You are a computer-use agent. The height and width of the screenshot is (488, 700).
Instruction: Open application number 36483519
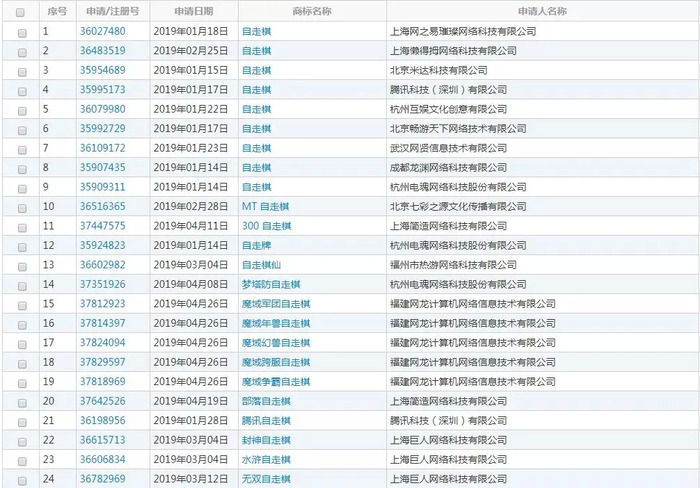click(x=103, y=50)
